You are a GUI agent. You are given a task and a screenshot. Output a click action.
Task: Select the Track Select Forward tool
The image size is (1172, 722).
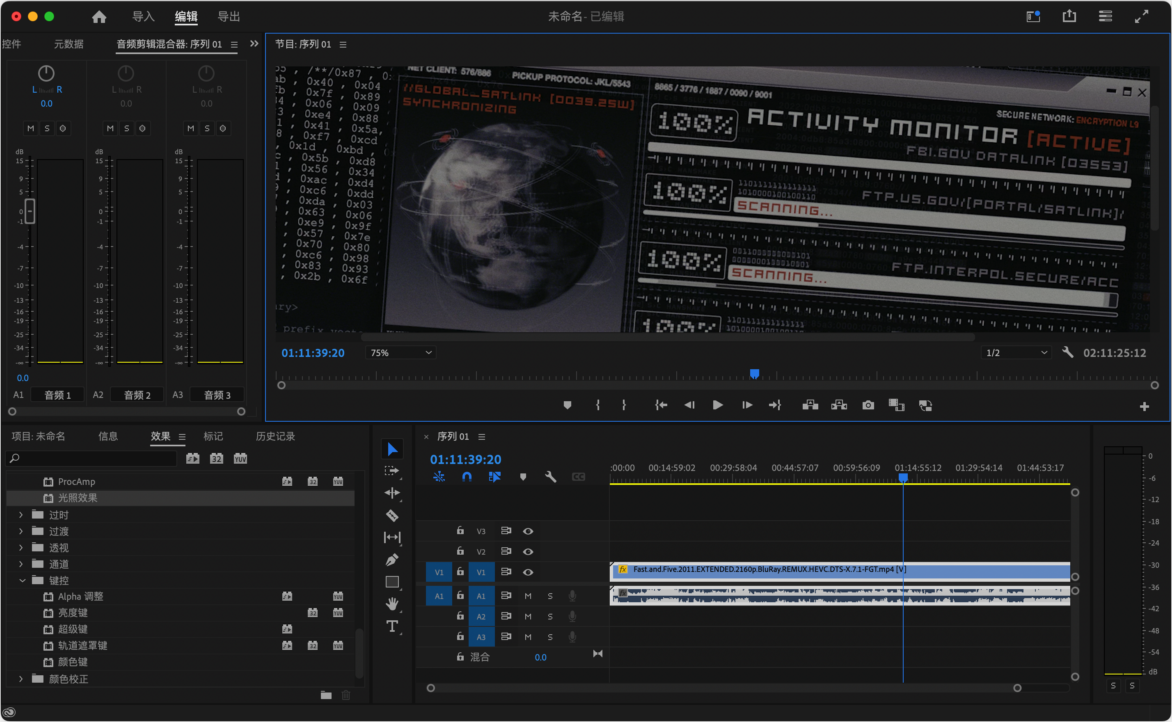click(392, 471)
